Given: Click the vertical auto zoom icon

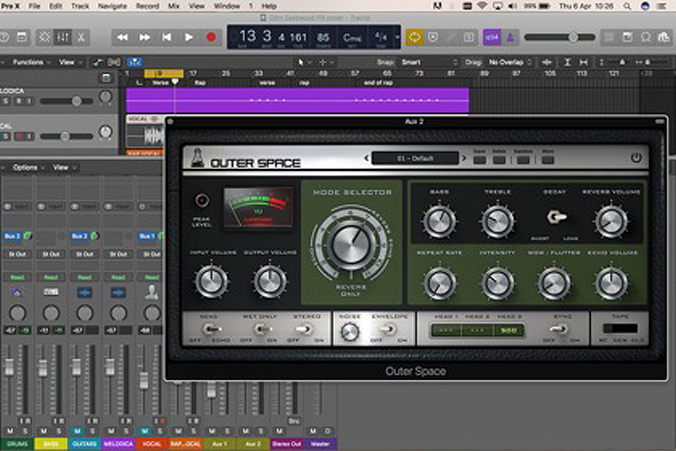Looking at the screenshot, I should pos(567,63).
